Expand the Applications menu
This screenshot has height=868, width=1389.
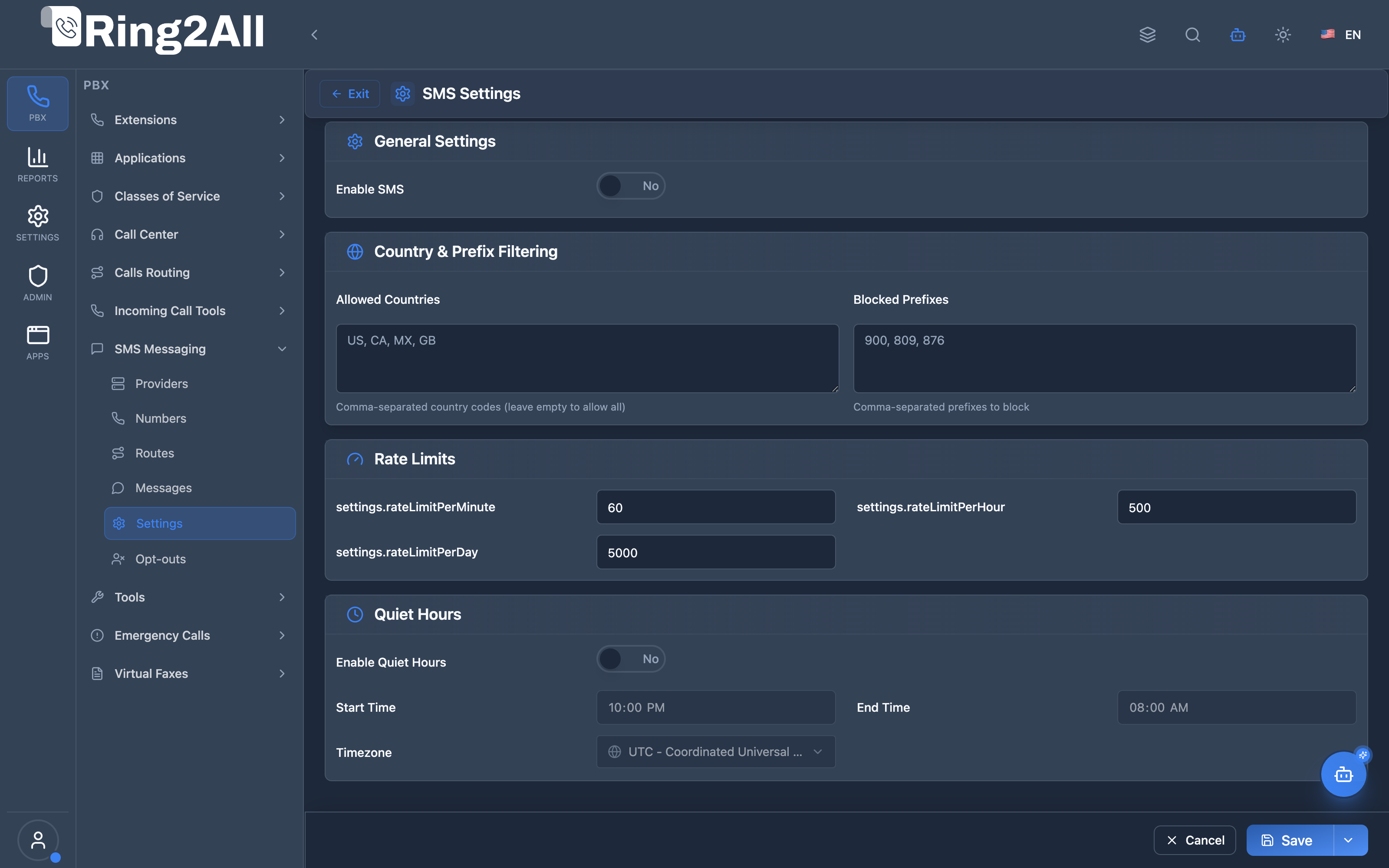(189, 158)
